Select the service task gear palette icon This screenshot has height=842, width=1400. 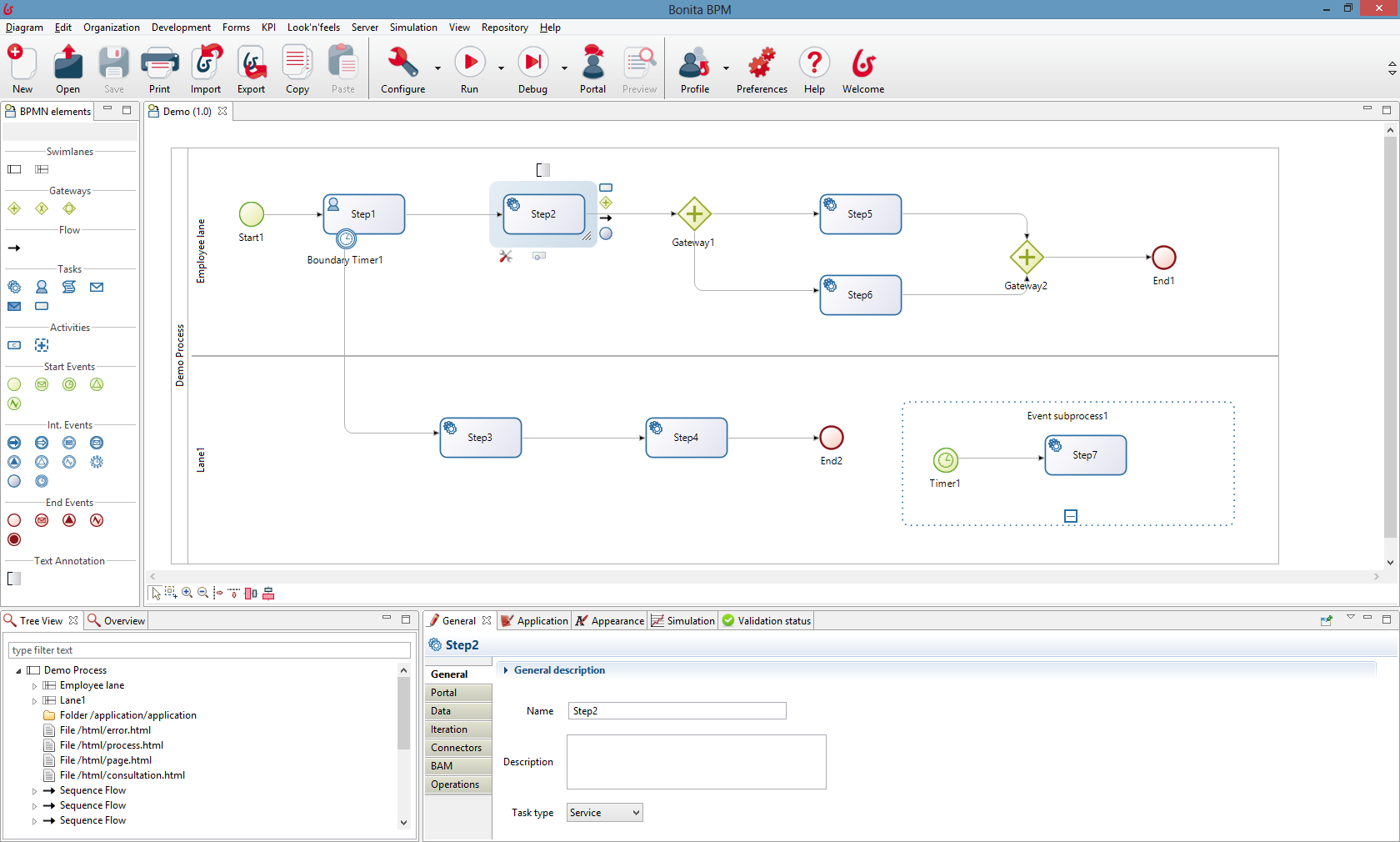[x=14, y=287]
